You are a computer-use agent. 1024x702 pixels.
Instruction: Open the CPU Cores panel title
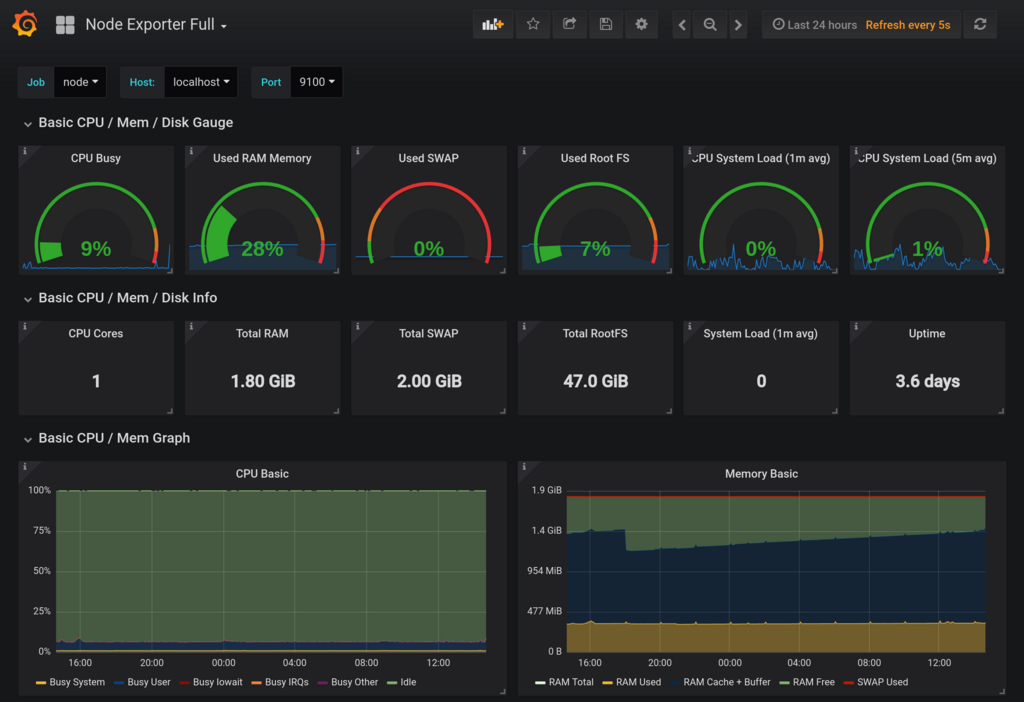click(96, 333)
